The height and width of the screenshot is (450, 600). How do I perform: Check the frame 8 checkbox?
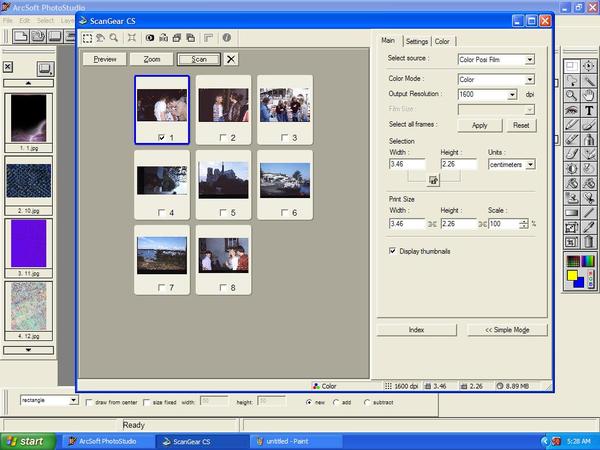click(223, 287)
